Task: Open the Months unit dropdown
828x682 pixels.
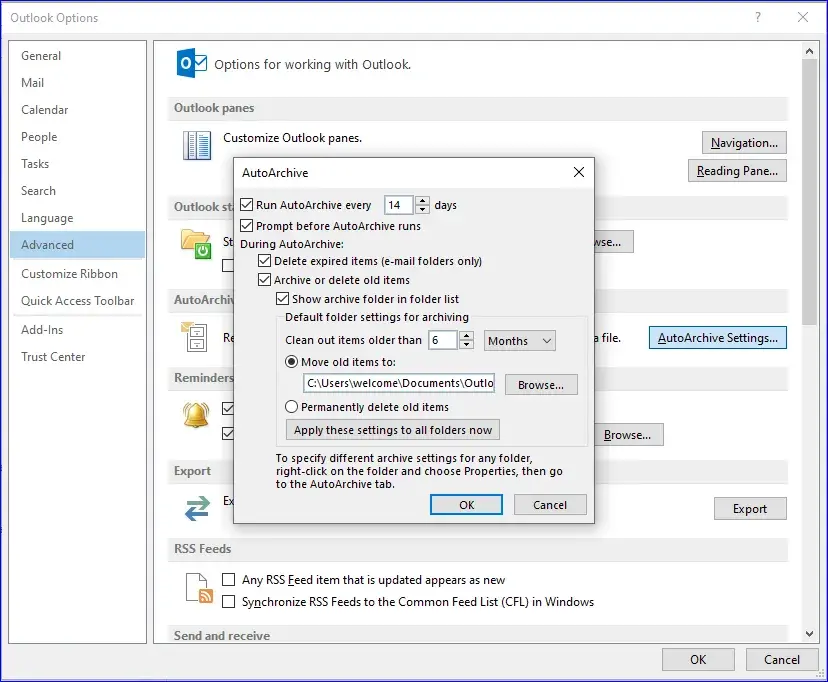Action: (520, 341)
